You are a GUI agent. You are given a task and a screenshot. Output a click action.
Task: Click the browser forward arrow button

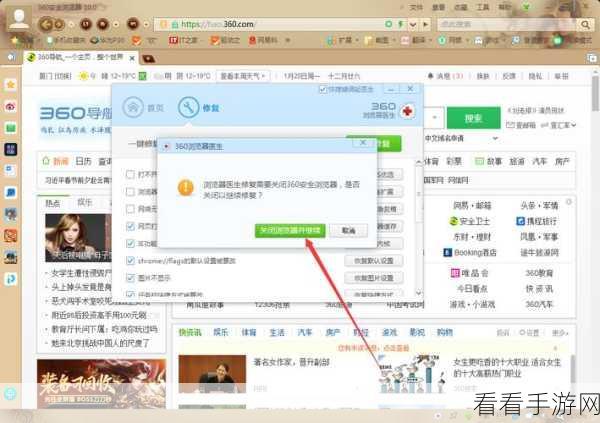(x=59, y=25)
